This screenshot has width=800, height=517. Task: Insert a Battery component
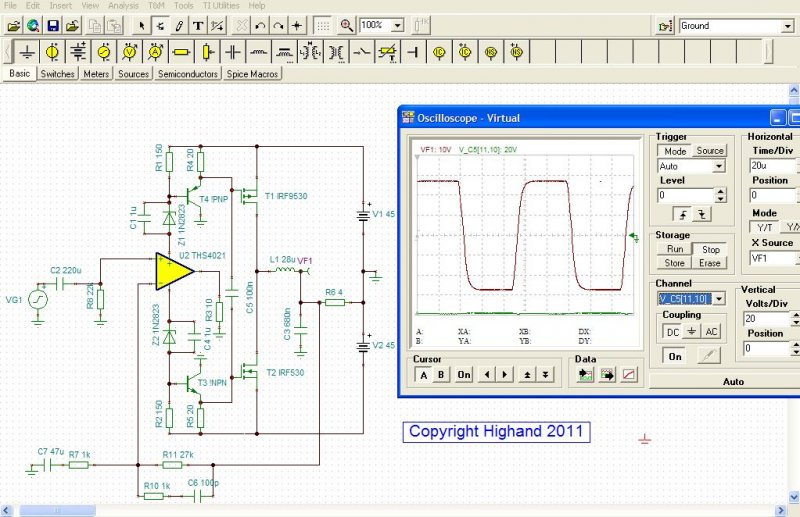(x=78, y=52)
